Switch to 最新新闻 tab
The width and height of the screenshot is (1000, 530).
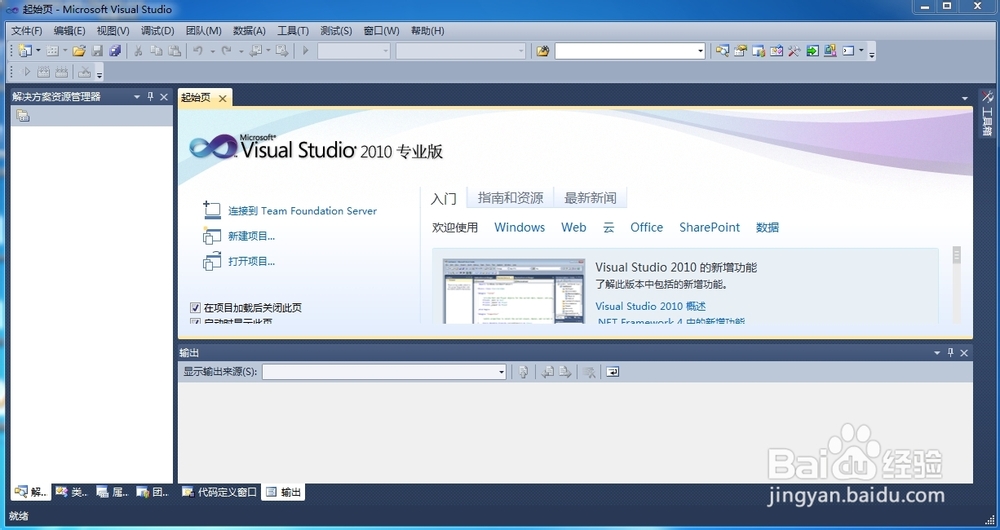590,198
